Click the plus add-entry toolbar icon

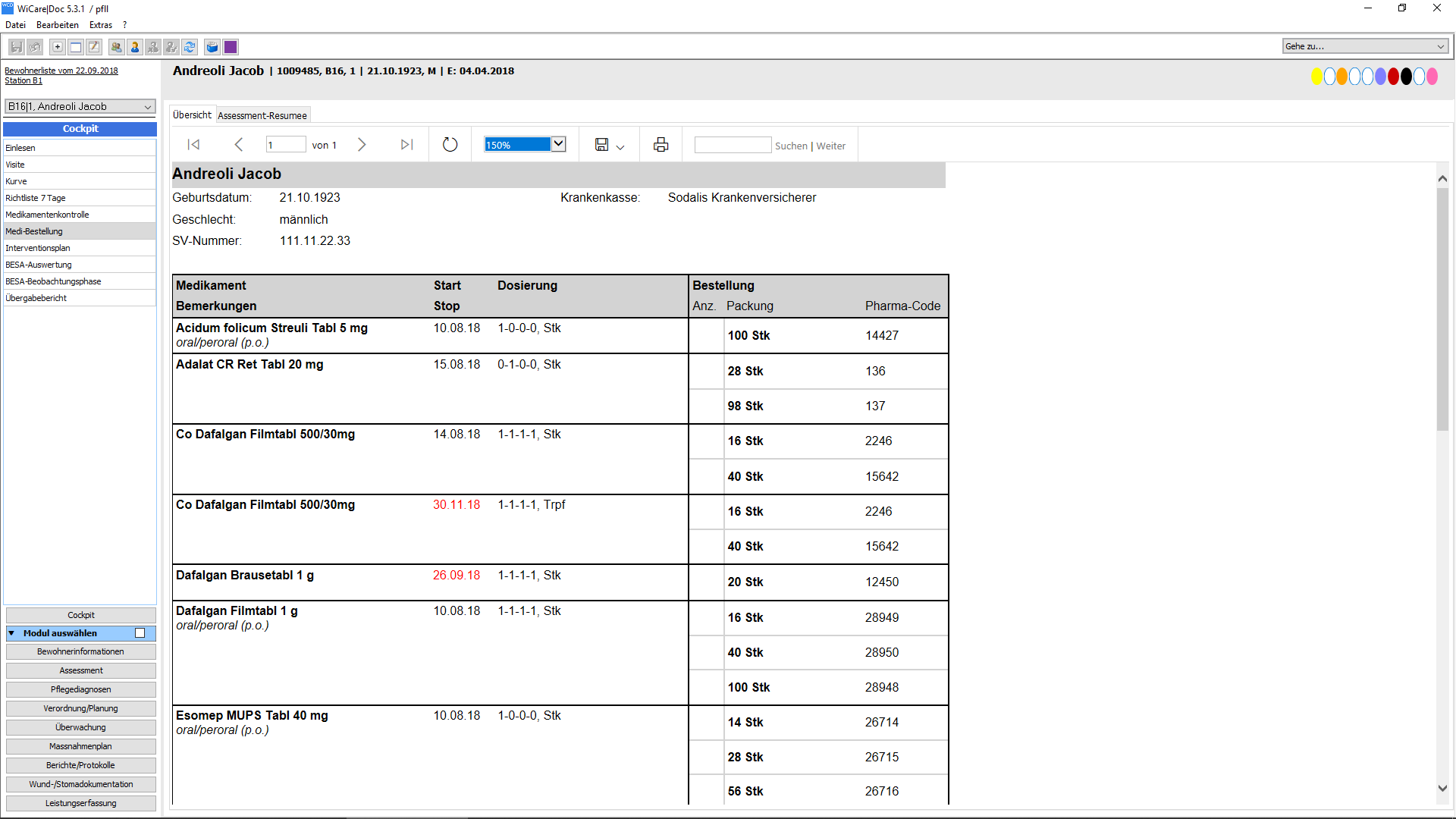tap(58, 47)
